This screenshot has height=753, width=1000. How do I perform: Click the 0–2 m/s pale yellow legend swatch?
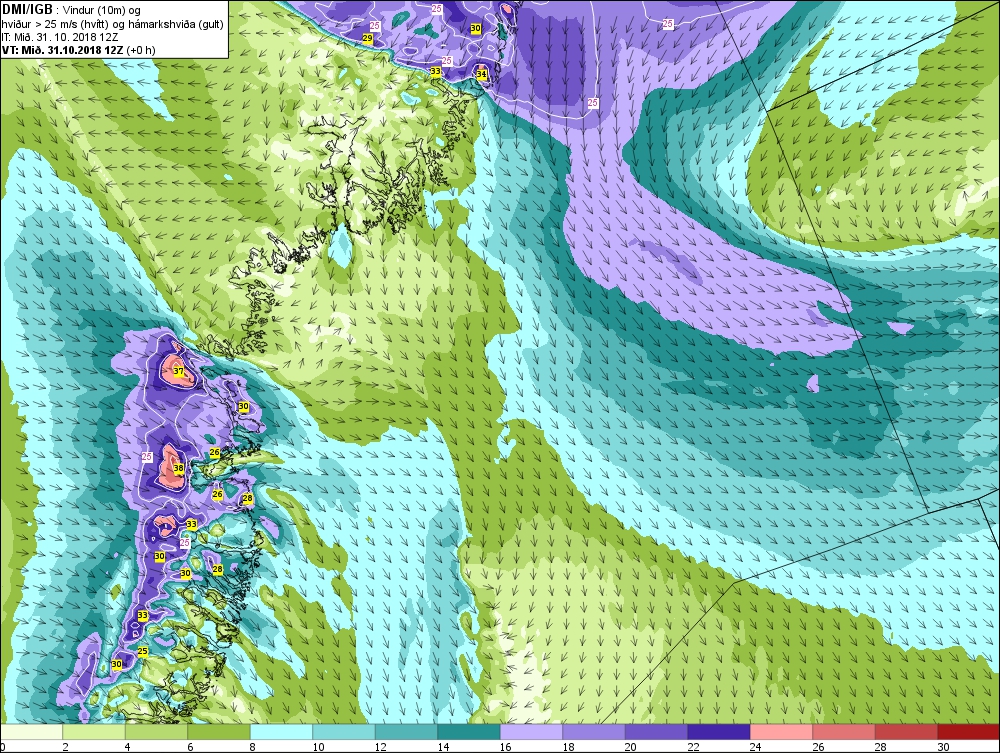(x=31, y=731)
